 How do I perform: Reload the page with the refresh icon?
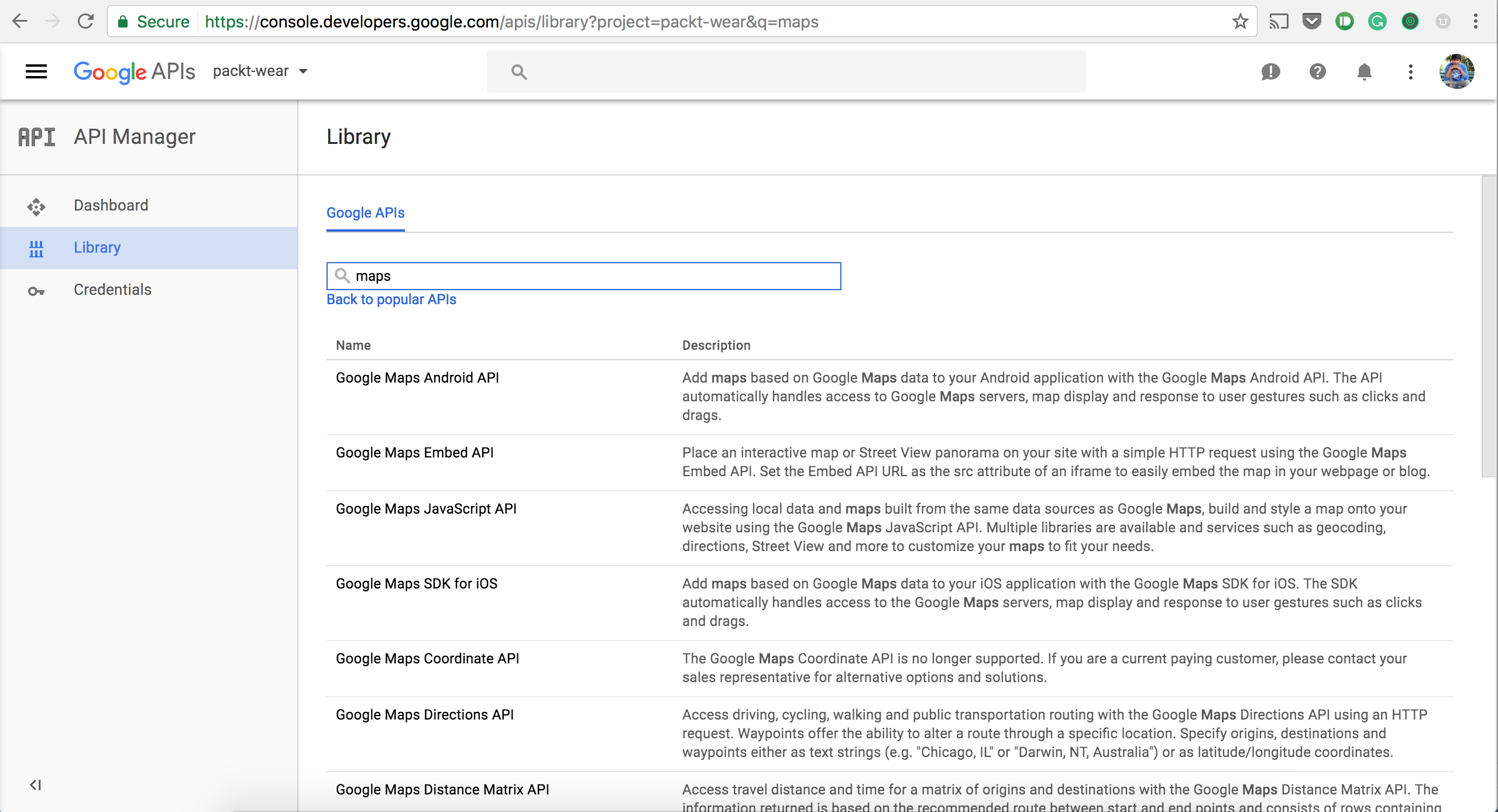click(x=86, y=22)
